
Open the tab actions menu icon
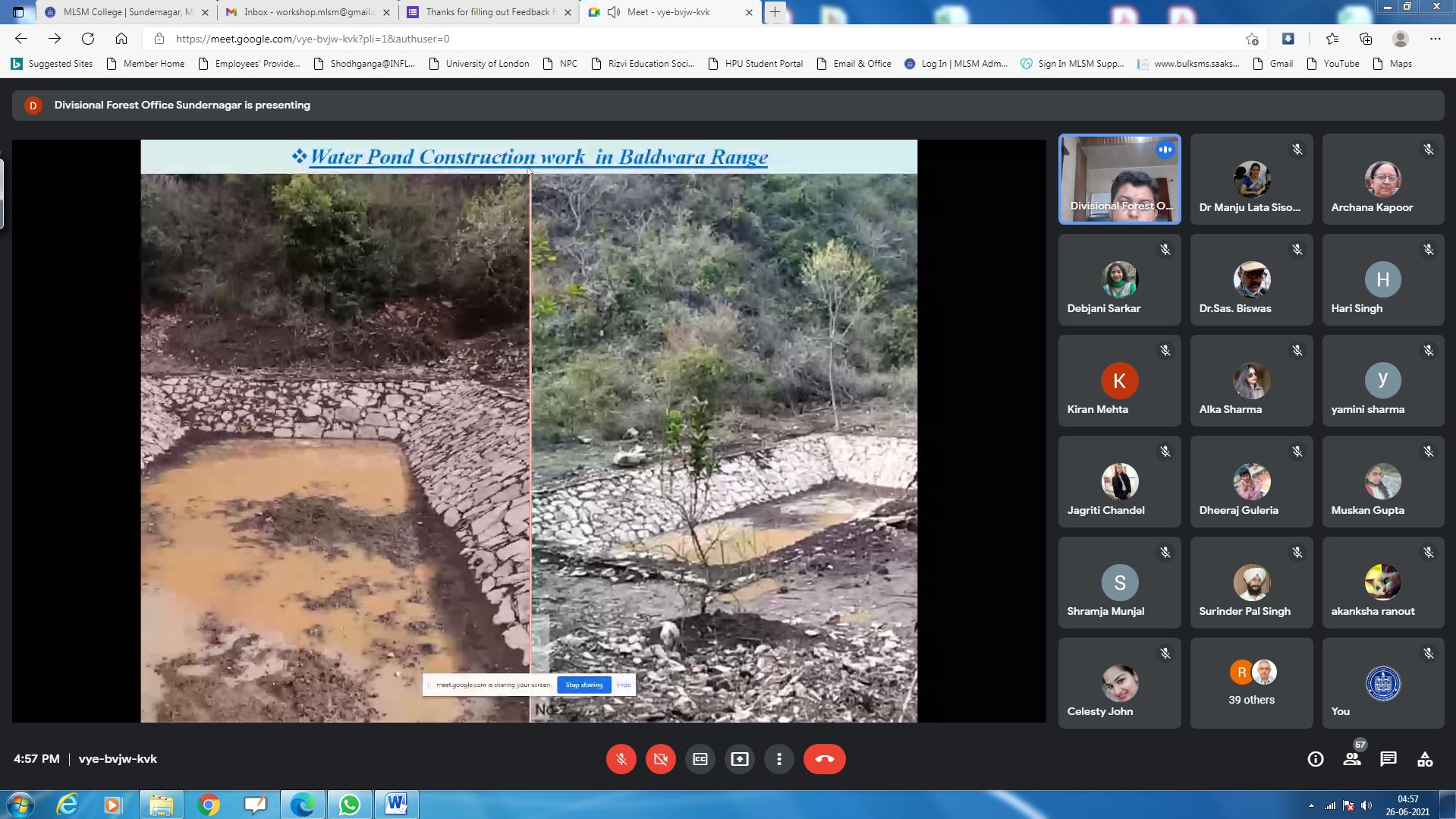click(18, 12)
